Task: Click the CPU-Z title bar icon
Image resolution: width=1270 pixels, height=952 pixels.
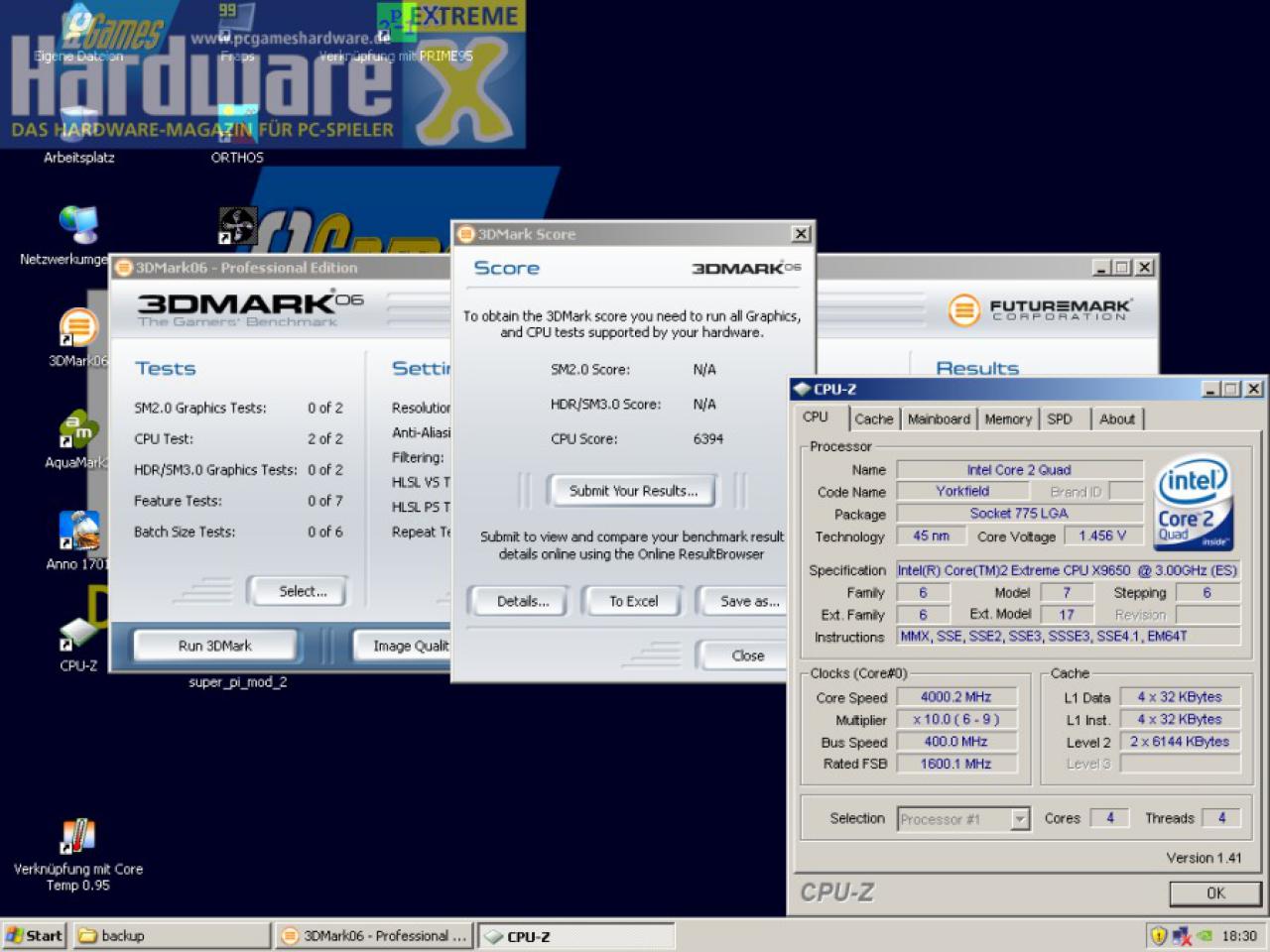Action: tap(802, 389)
